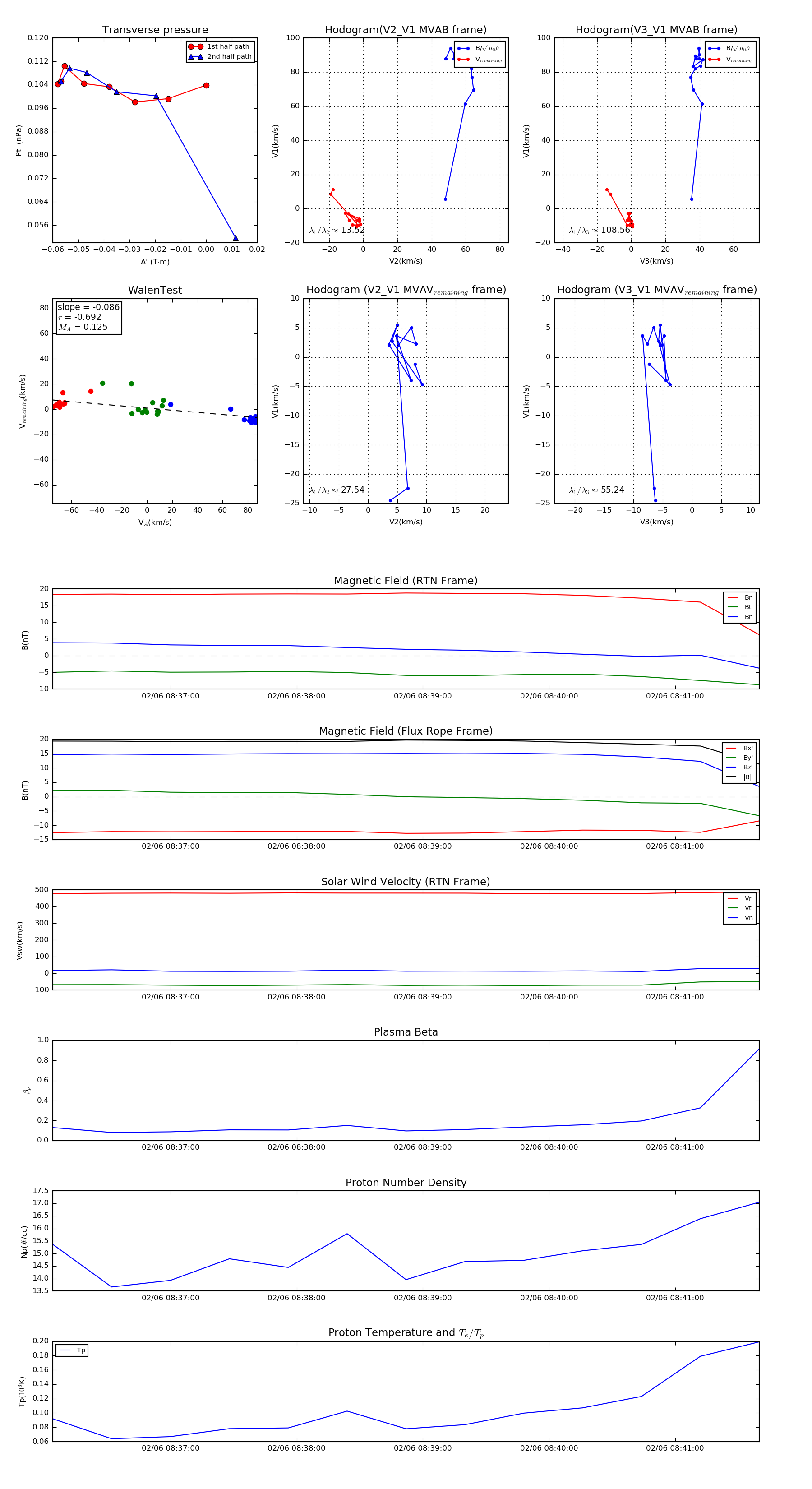Screen dimensions: 812x1489
Task: Click the λ1/λ3 ≈ 55.24 annotation
Action: pyautogui.click(x=596, y=490)
